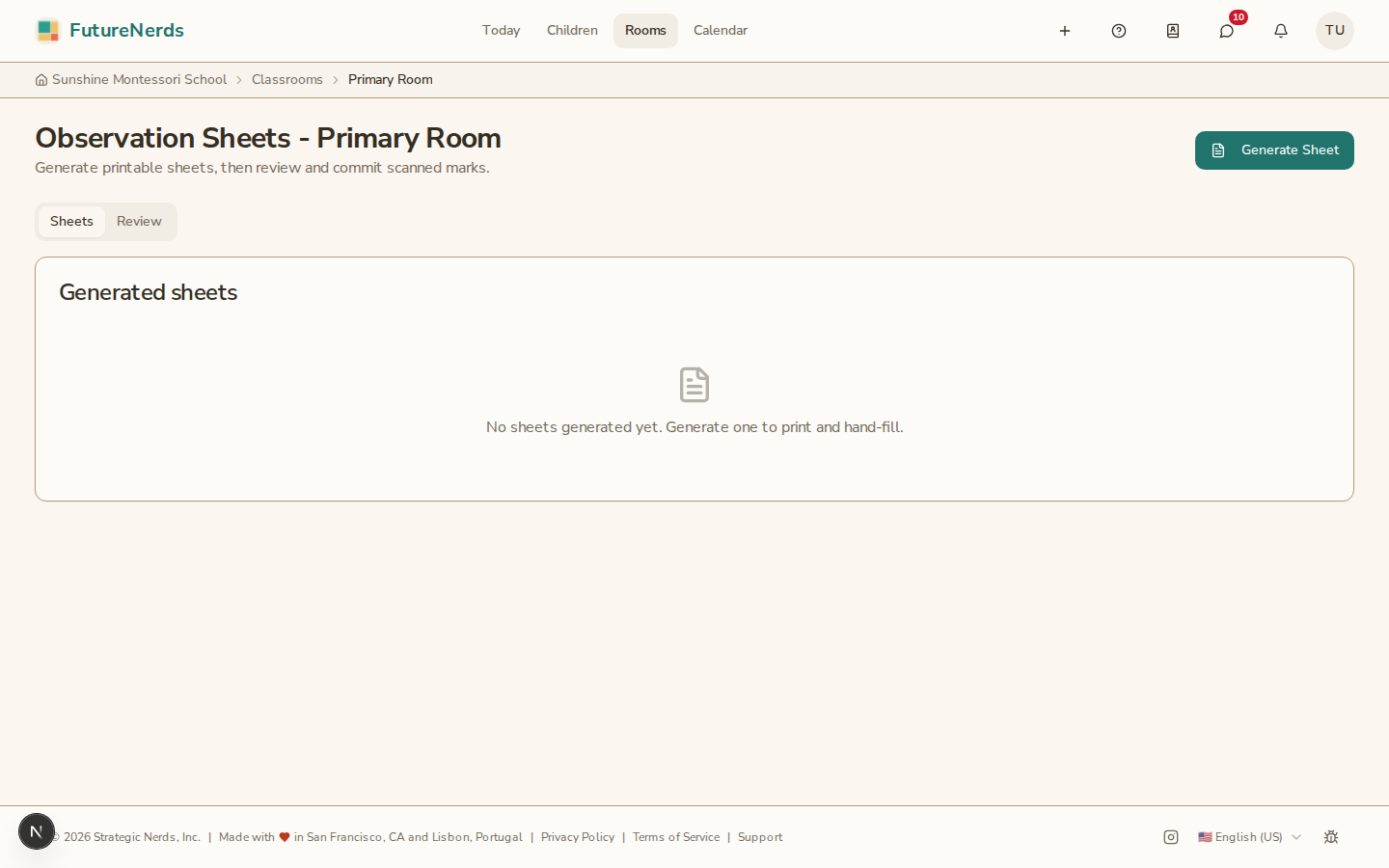Click the Generate Sheet button
This screenshot has height=868, width=1389.
[x=1274, y=150]
